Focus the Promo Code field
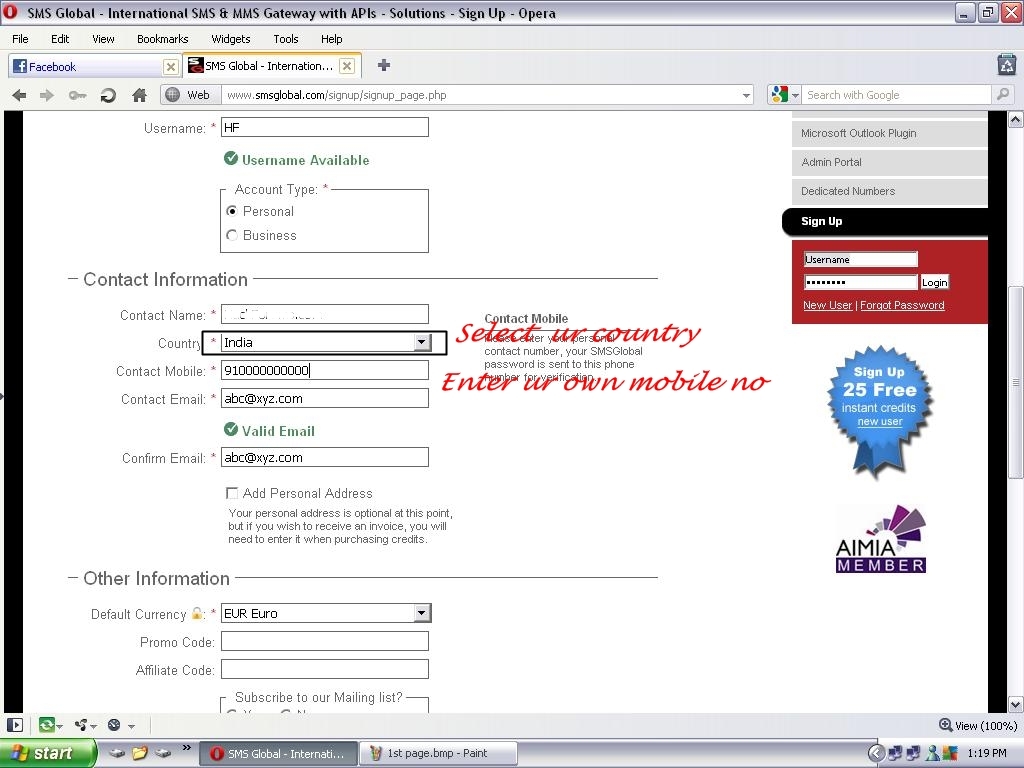This screenshot has width=1024, height=768. (x=325, y=641)
